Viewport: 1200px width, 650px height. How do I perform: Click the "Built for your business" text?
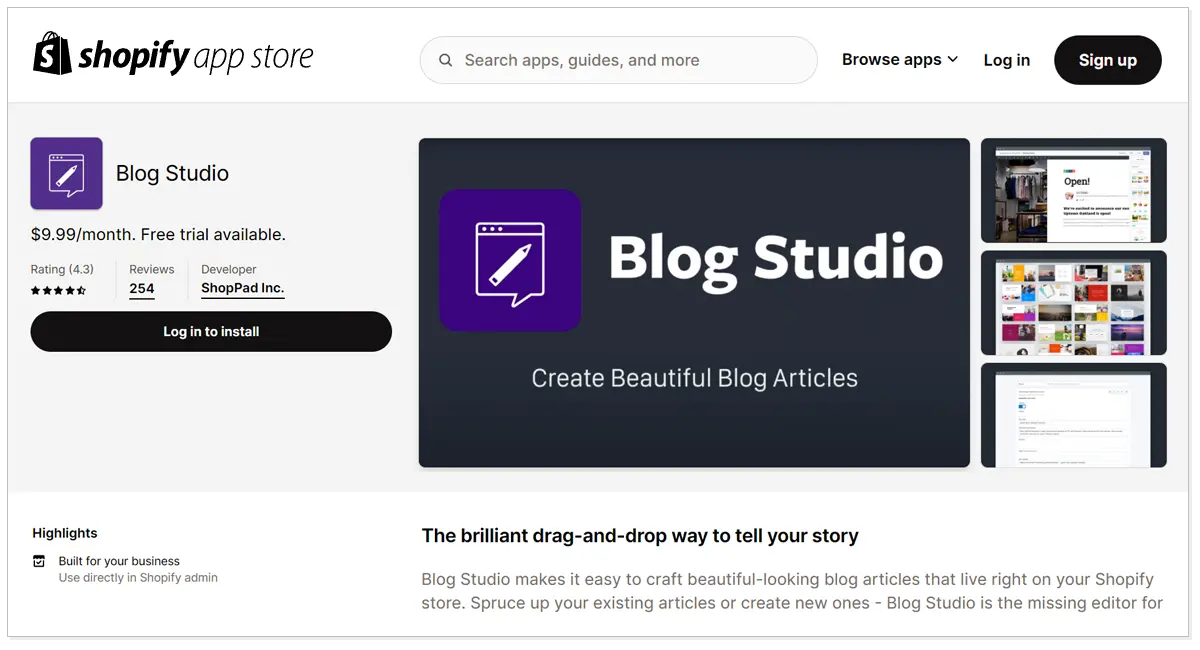[119, 561]
